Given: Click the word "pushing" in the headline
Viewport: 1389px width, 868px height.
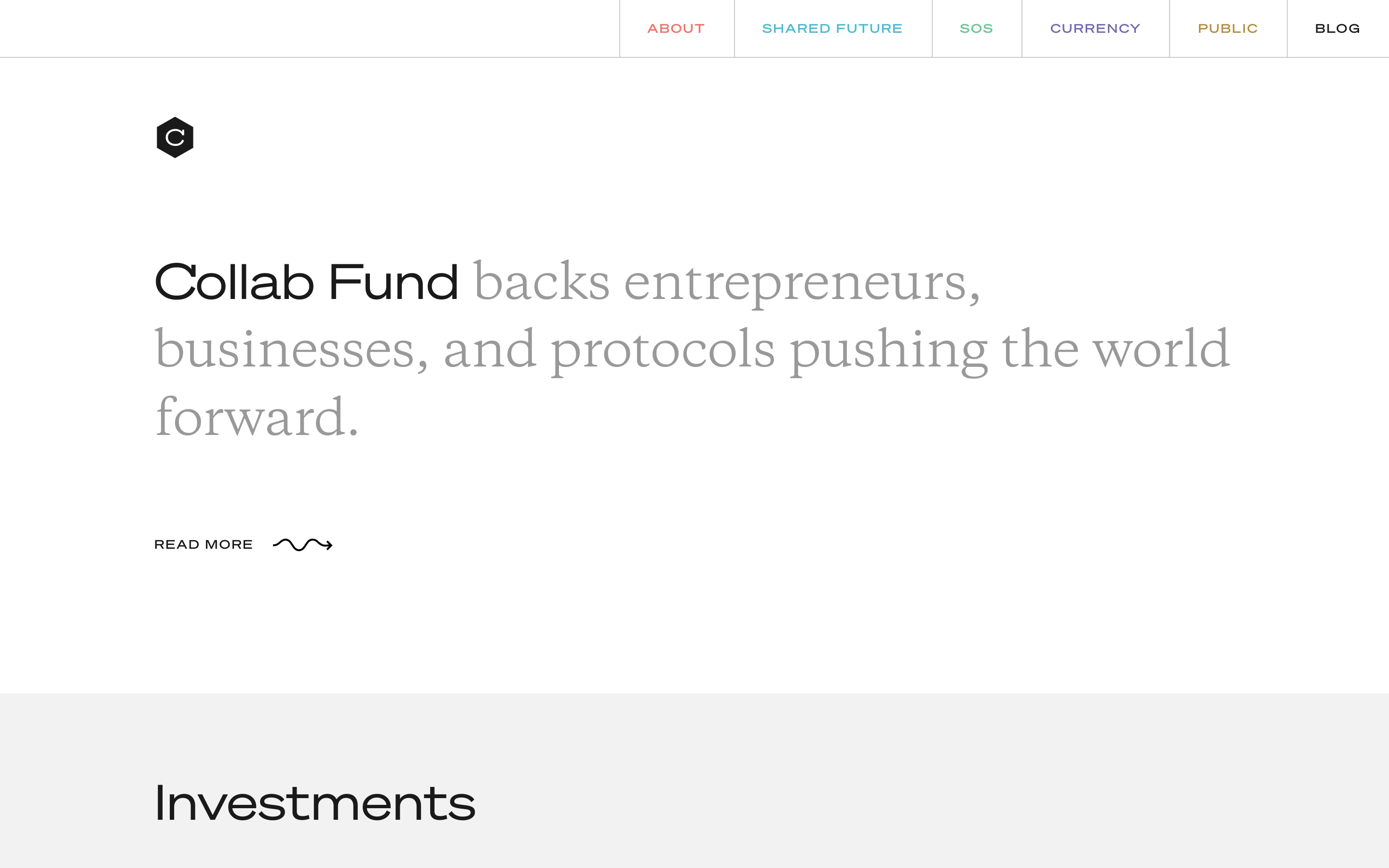Looking at the screenshot, I should pyautogui.click(x=888, y=349).
